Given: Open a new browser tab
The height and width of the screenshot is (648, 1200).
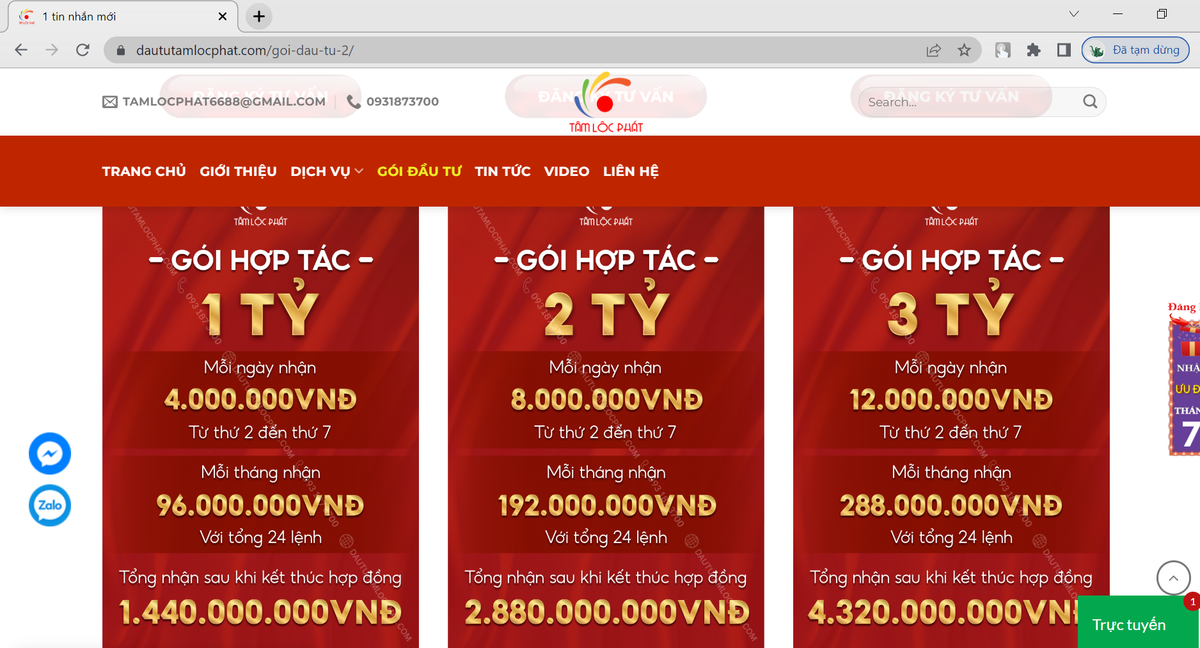Looking at the screenshot, I should coord(259,16).
